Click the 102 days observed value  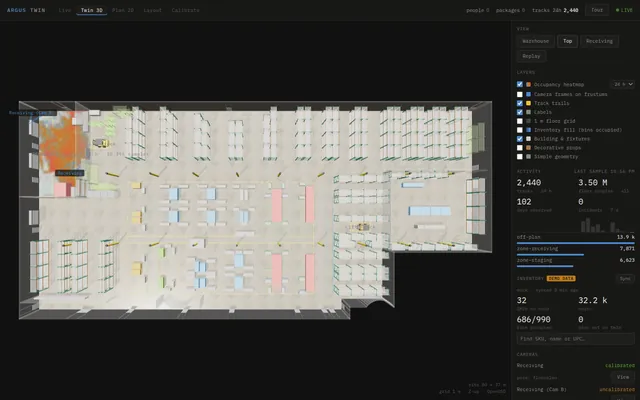[524, 202]
